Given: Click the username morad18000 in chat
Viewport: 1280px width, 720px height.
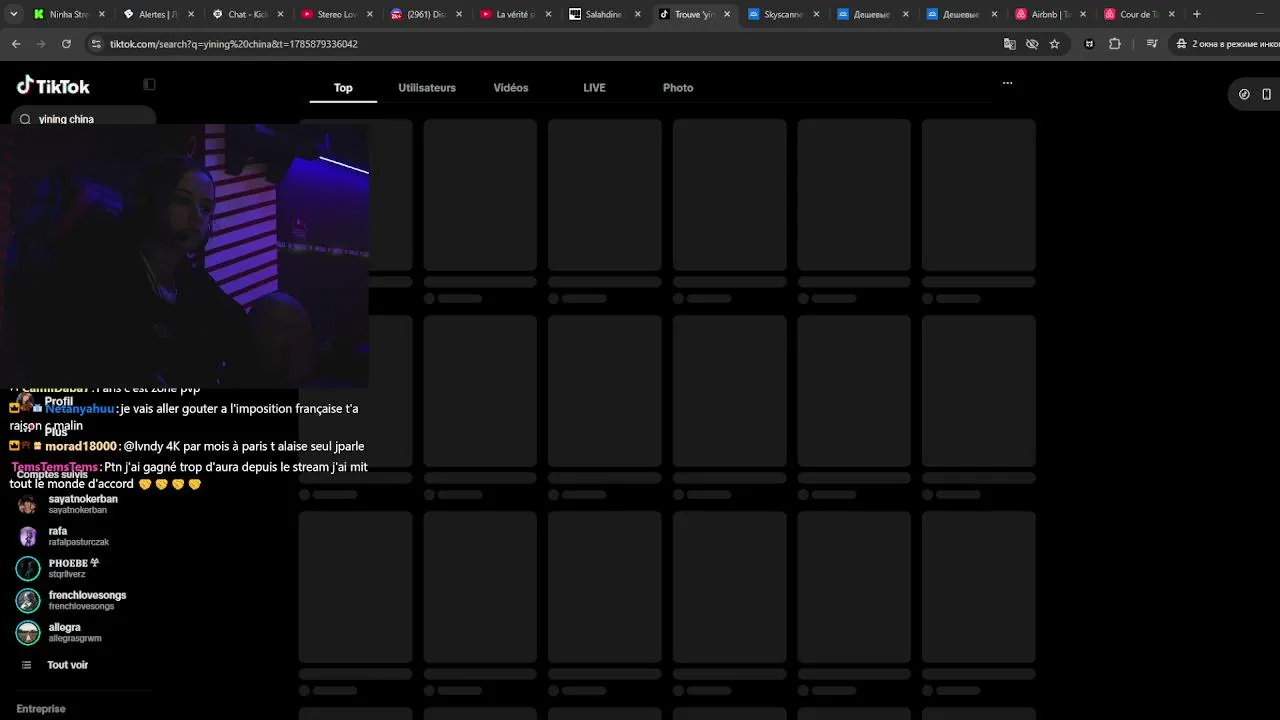Looking at the screenshot, I should [x=81, y=446].
